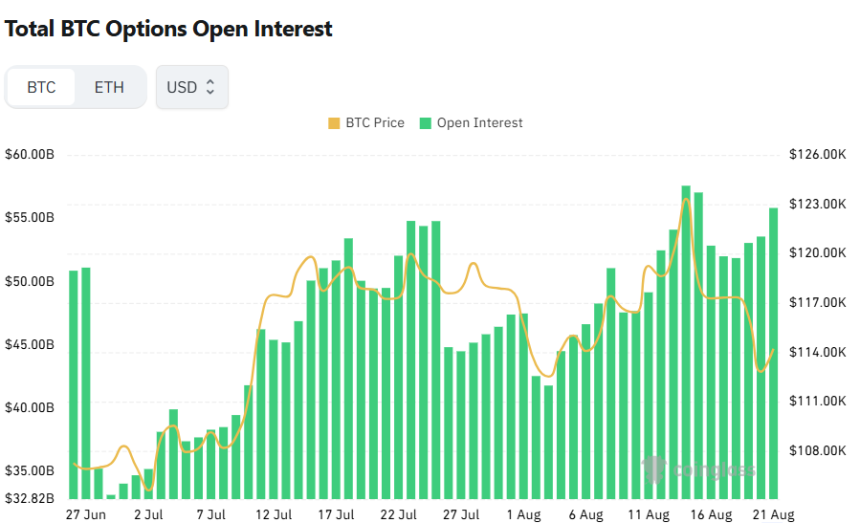860x523 pixels.
Task: Switch to the ETH tab
Action: coord(109,87)
